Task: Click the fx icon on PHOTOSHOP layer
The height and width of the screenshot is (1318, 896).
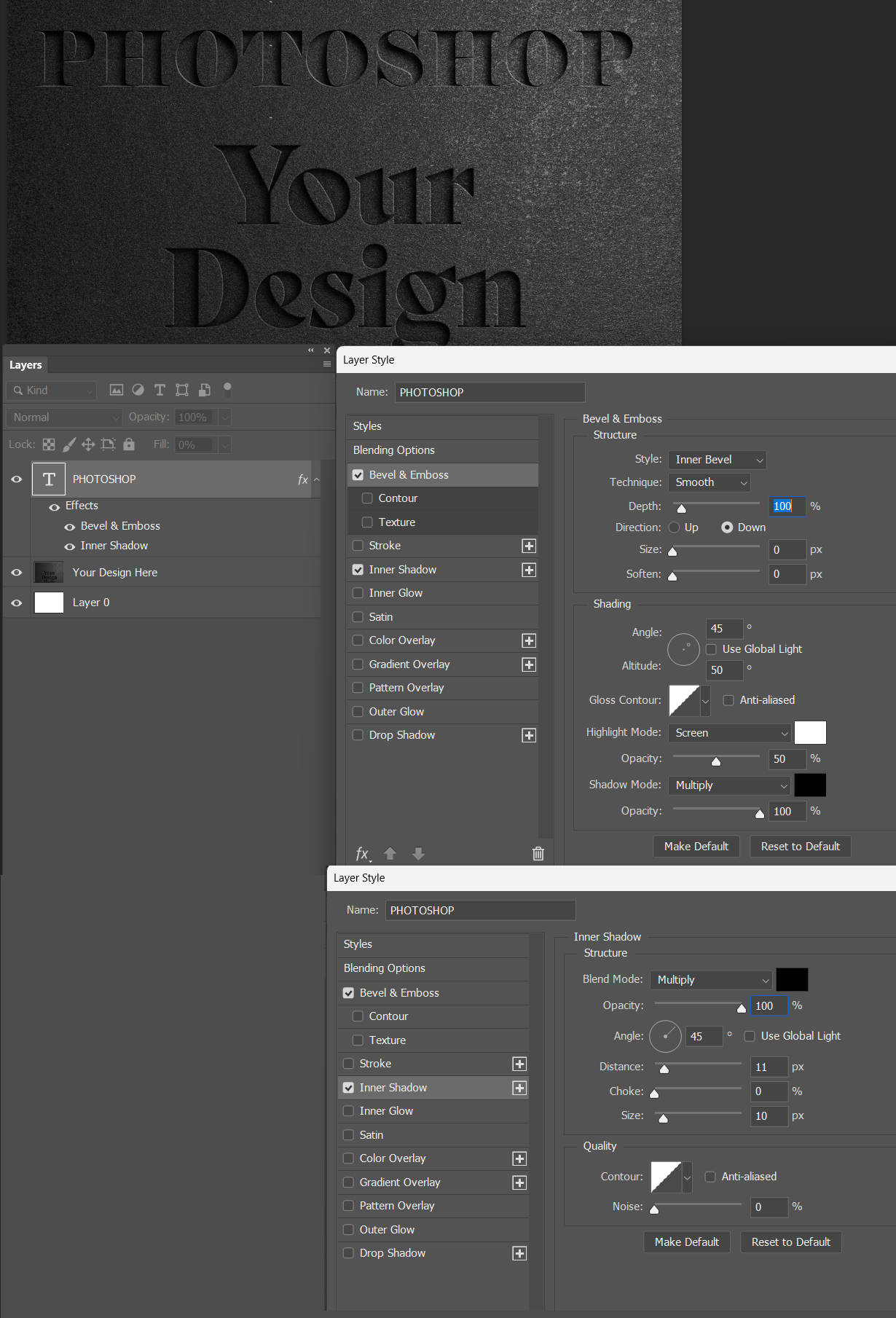Action: point(303,479)
